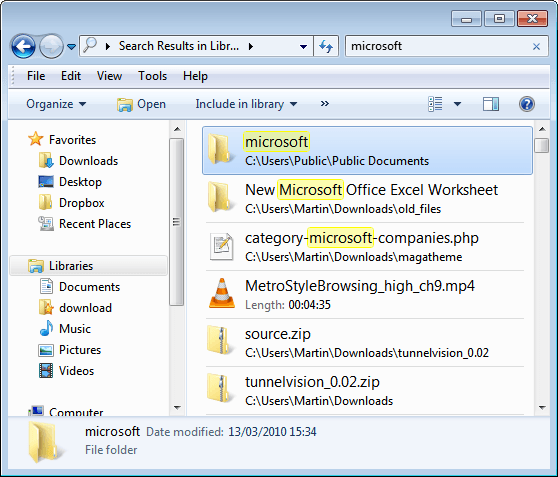This screenshot has width=558, height=477.
Task: Click the zip icon for tunnelvision_0.02.zip
Action: (221, 388)
